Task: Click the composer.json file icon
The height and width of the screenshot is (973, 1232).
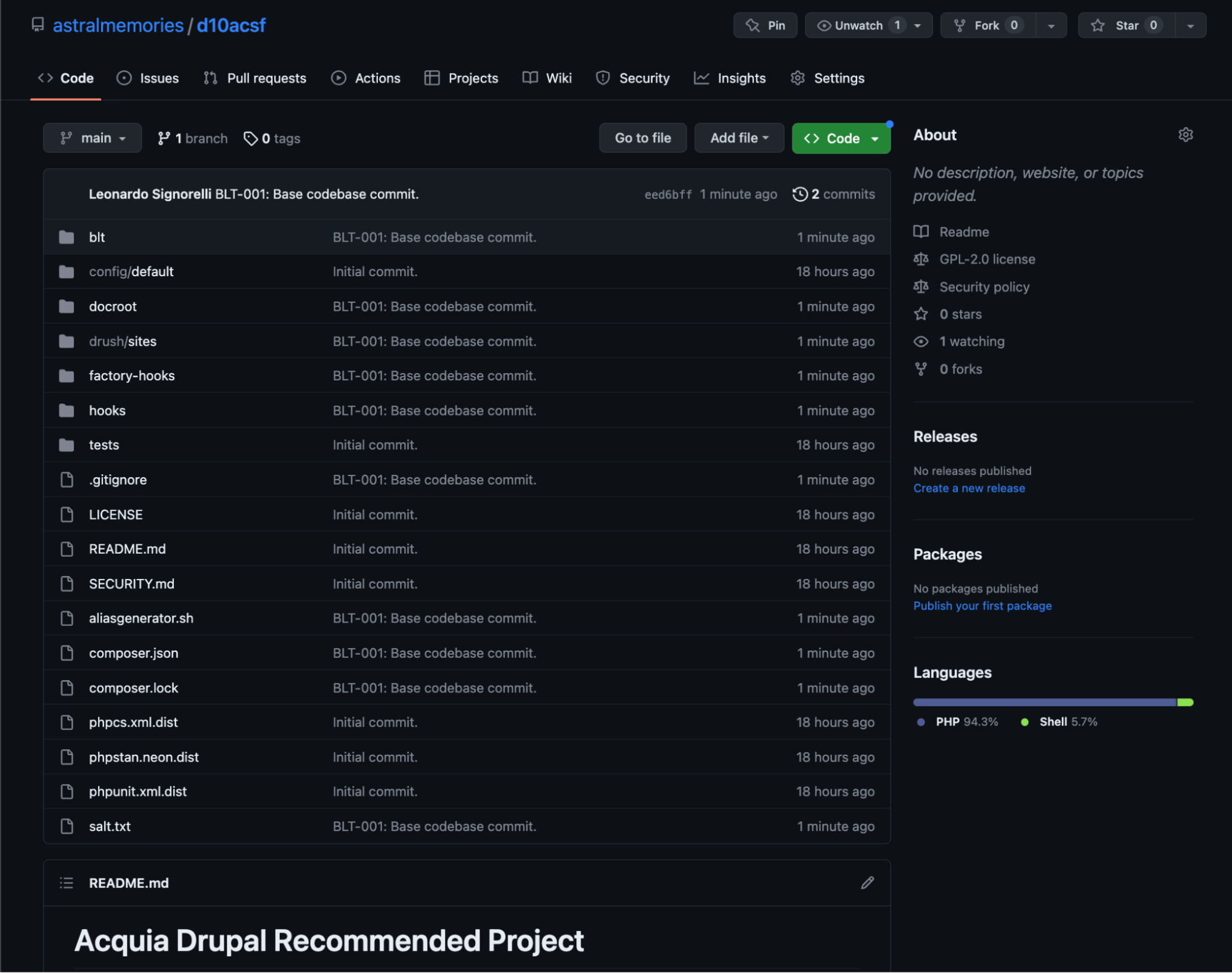Action: tap(67, 652)
